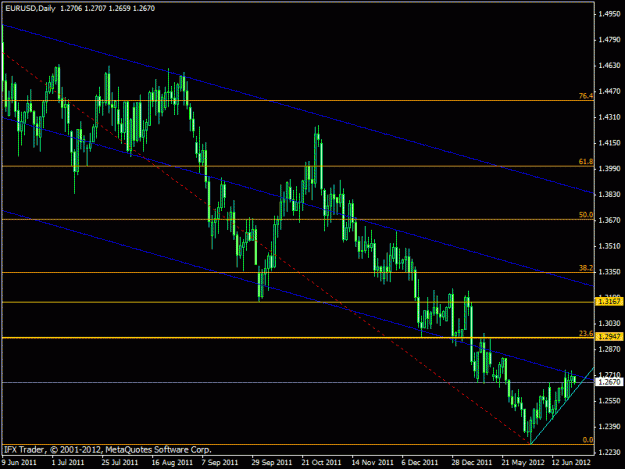The image size is (625, 469).
Task: Click the 14 Nov 2011 date label
Action: click(x=372, y=462)
